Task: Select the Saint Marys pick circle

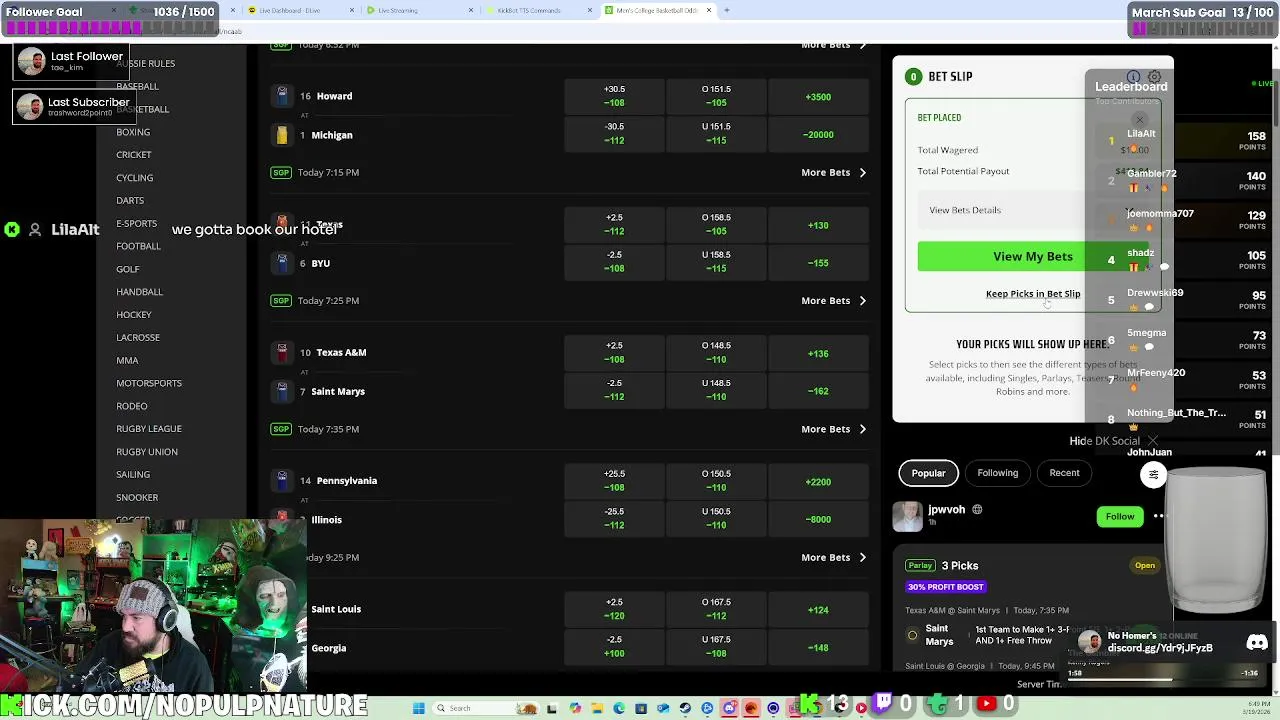Action: (912, 635)
